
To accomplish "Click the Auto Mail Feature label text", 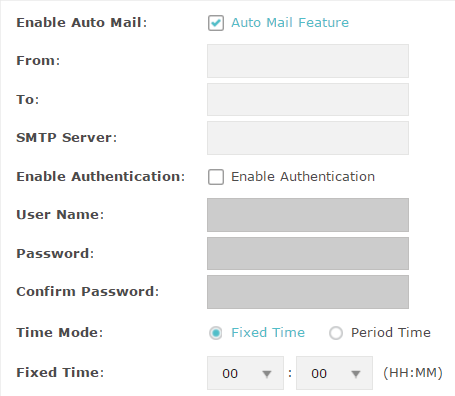I will click(290, 23).
